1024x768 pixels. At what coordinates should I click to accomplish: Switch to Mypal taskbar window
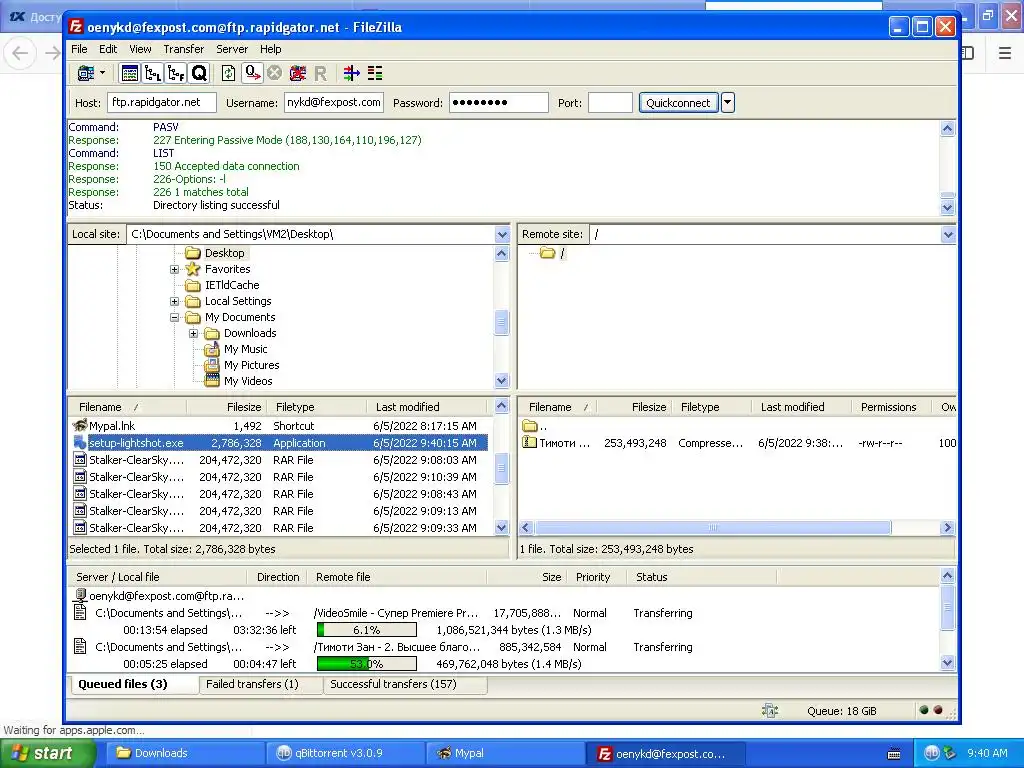(505, 753)
